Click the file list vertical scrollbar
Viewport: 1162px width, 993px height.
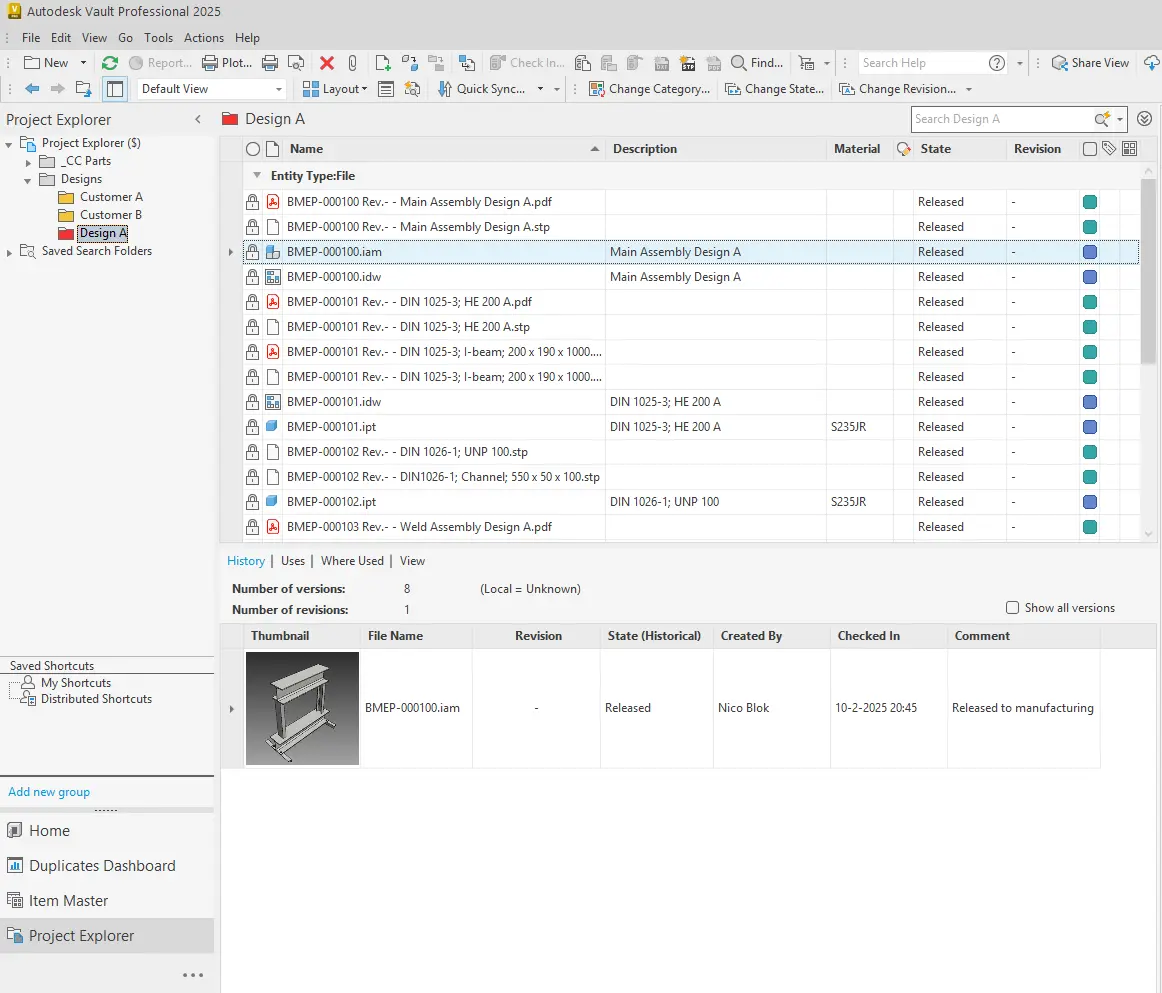pos(1148,271)
